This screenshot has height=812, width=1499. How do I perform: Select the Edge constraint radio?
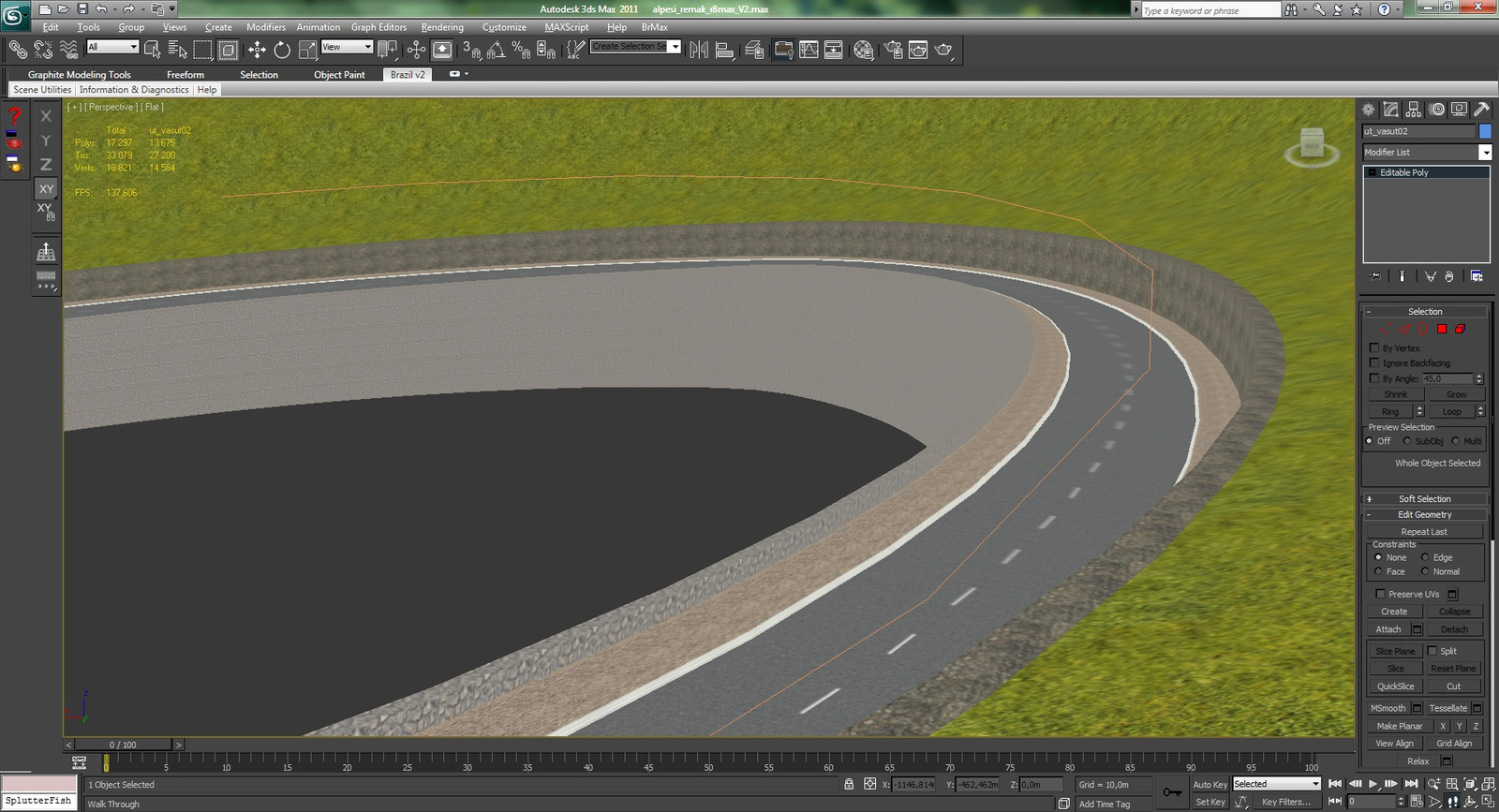coord(1425,557)
